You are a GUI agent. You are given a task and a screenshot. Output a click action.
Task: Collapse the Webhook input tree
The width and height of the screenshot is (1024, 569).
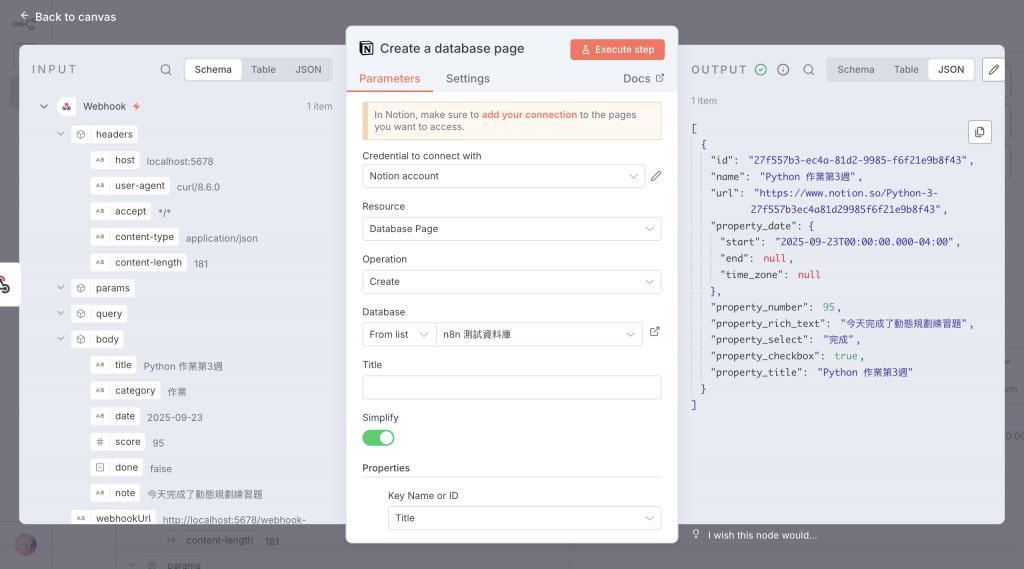44,106
